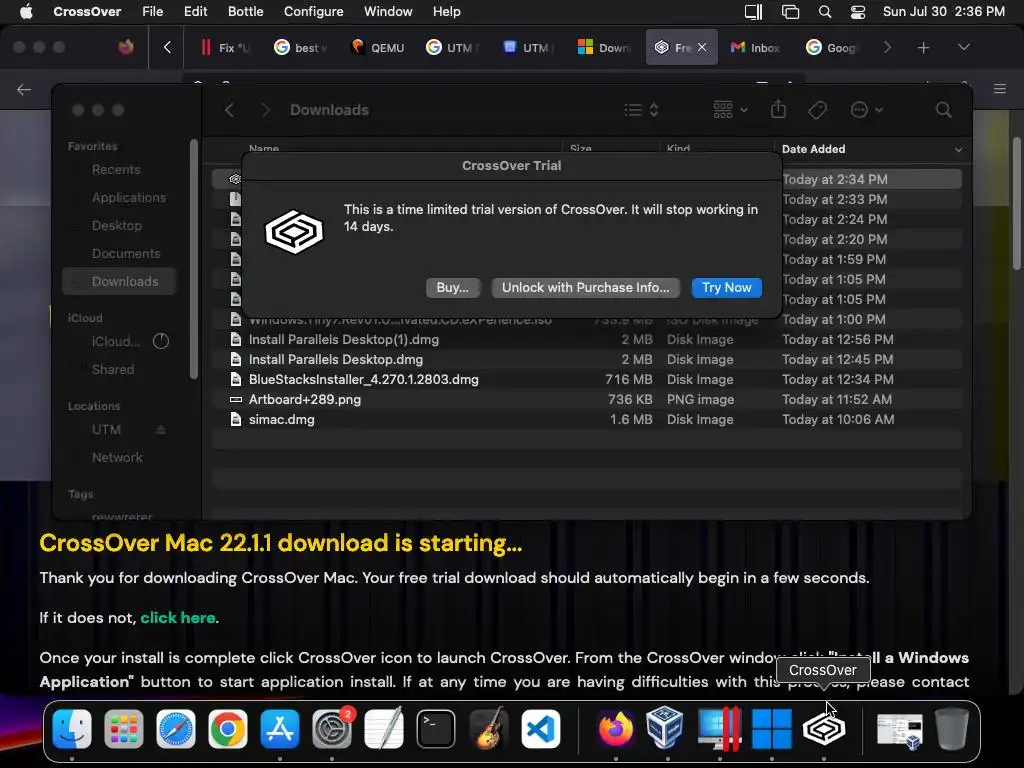
Task: Select simac.dmg file row
Action: (586, 420)
